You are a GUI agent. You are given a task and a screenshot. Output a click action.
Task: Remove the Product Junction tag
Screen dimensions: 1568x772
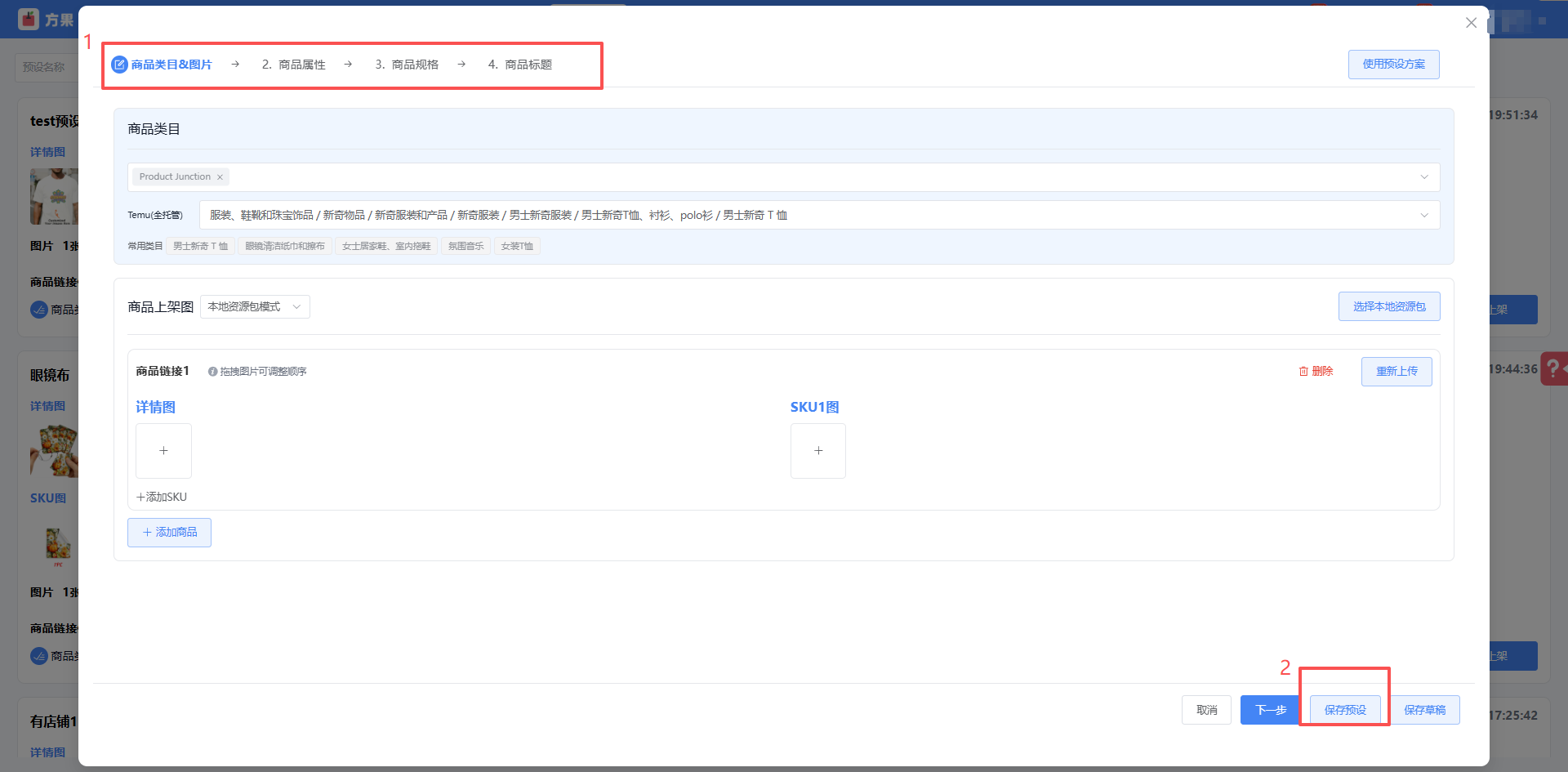tap(220, 177)
